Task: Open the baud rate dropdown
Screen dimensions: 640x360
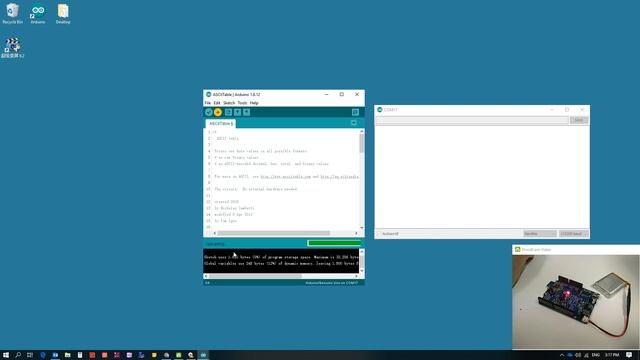Action: tap(573, 234)
